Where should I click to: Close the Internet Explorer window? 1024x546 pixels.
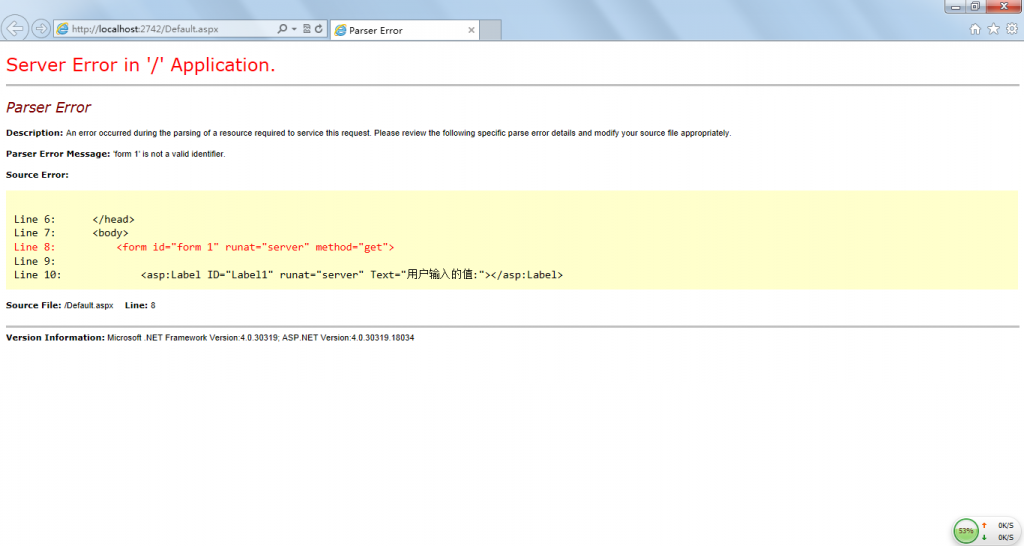pyautogui.click(x=1004, y=7)
